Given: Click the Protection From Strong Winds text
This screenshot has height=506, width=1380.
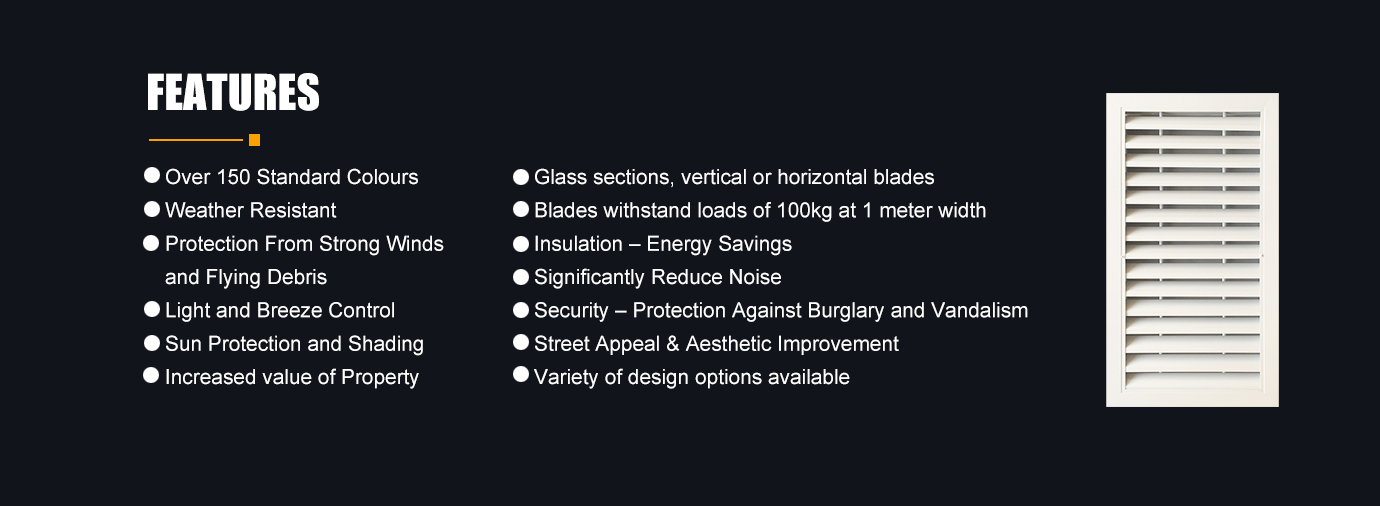Looking at the screenshot, I should 304,244.
